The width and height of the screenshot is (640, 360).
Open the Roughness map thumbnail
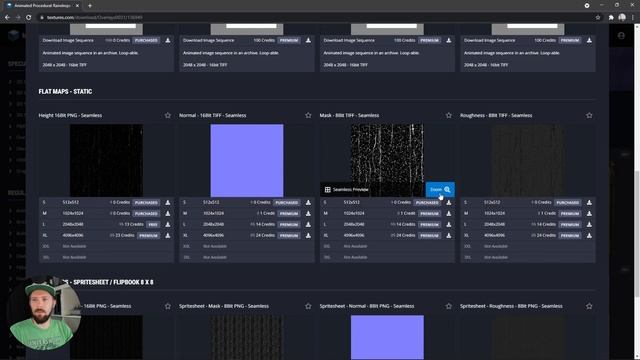(x=528, y=160)
